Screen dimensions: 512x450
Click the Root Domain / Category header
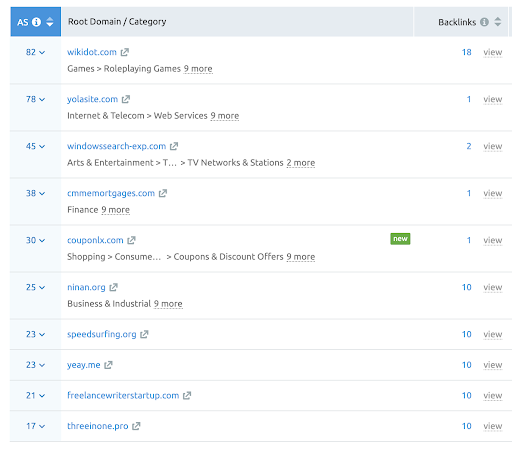(x=117, y=22)
